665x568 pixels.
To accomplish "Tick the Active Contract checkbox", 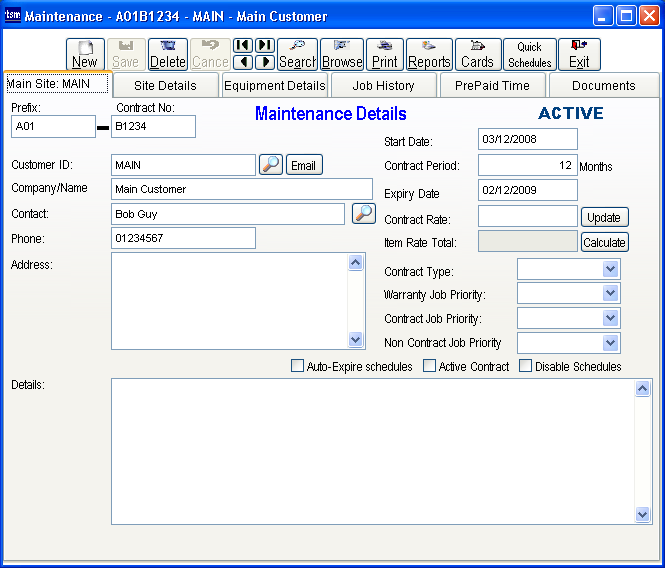I will (x=429, y=366).
